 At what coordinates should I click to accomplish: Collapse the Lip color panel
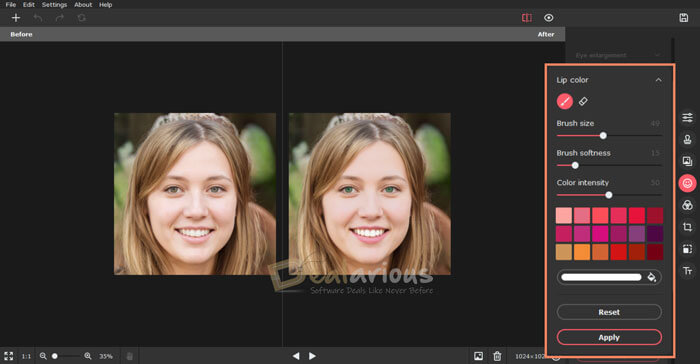coord(658,80)
